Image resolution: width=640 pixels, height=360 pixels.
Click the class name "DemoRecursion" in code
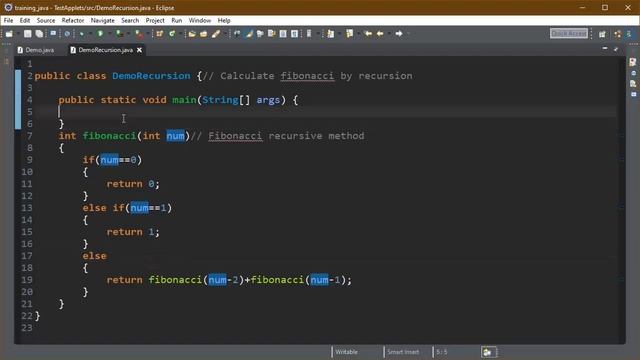click(151, 76)
